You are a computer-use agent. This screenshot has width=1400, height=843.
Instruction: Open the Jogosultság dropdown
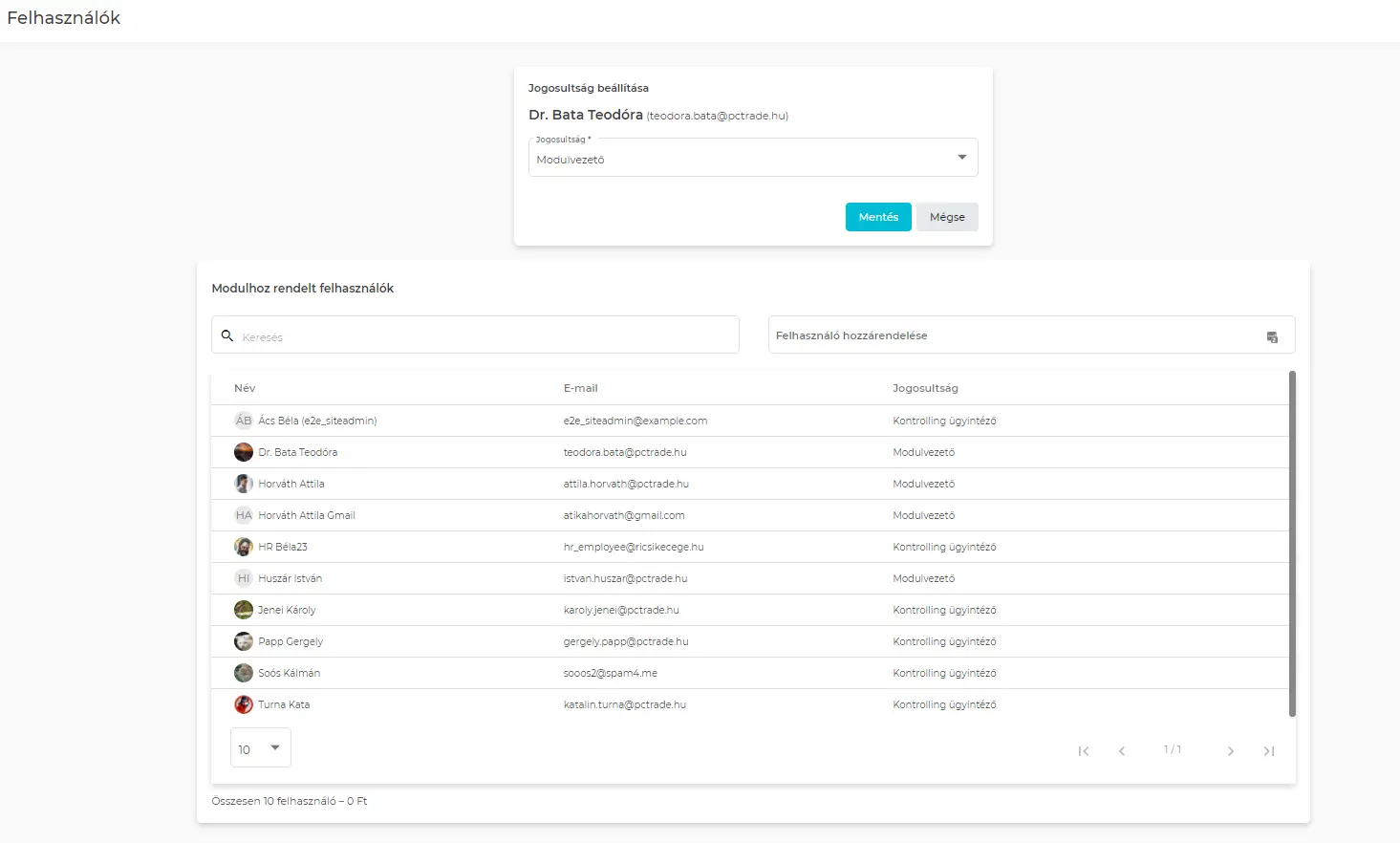coord(752,158)
